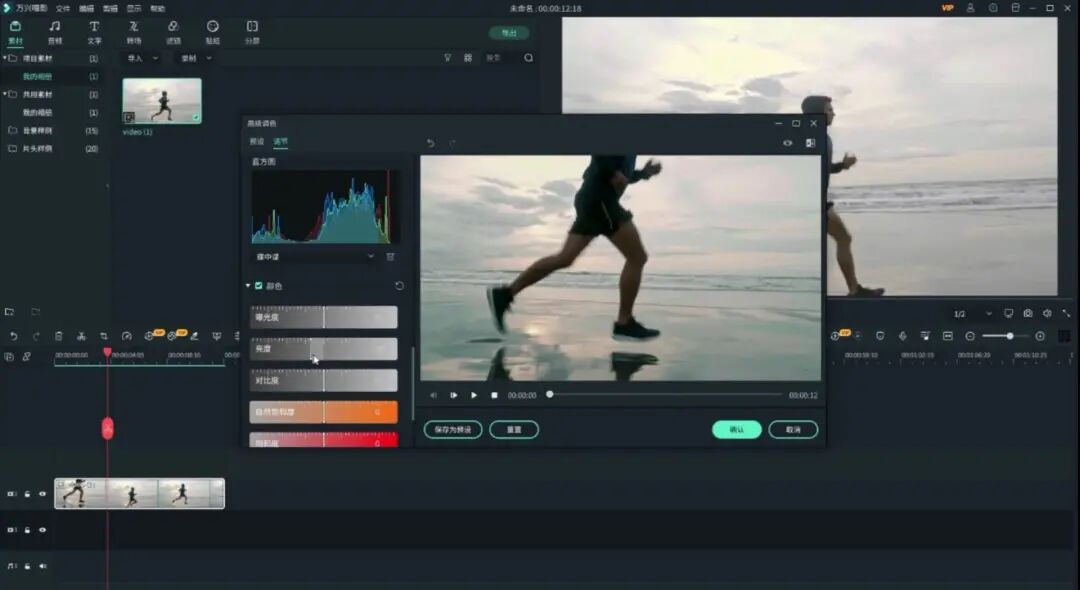
Task: Click the timeline link/unlink icon
Action: pos(27,357)
